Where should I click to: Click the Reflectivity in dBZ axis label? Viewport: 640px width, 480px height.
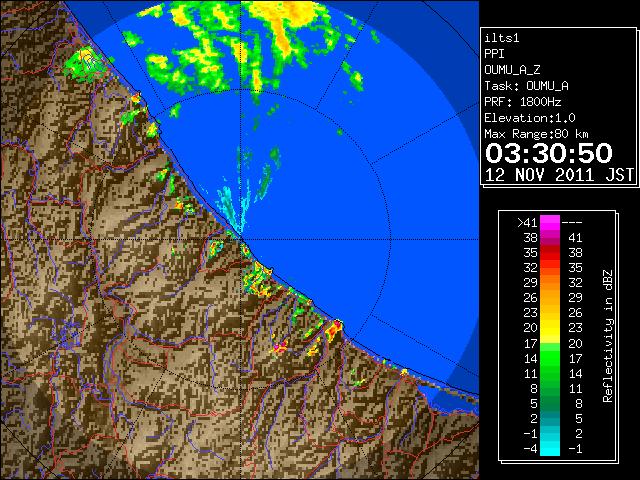608,336
